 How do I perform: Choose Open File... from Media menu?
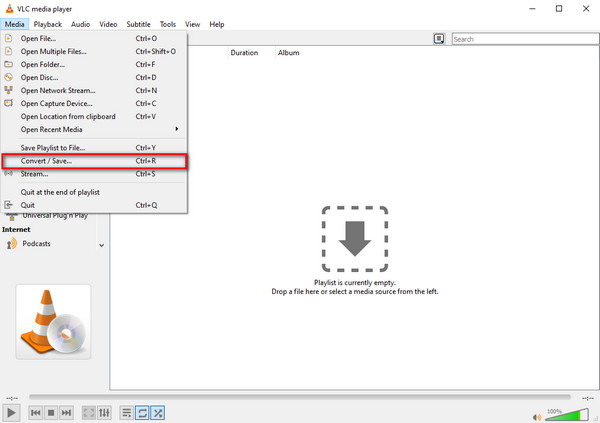click(x=94, y=38)
